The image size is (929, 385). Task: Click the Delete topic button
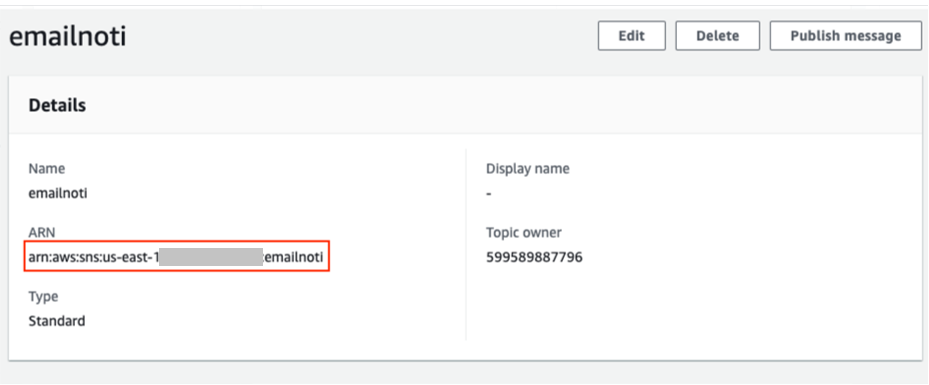tap(717, 36)
